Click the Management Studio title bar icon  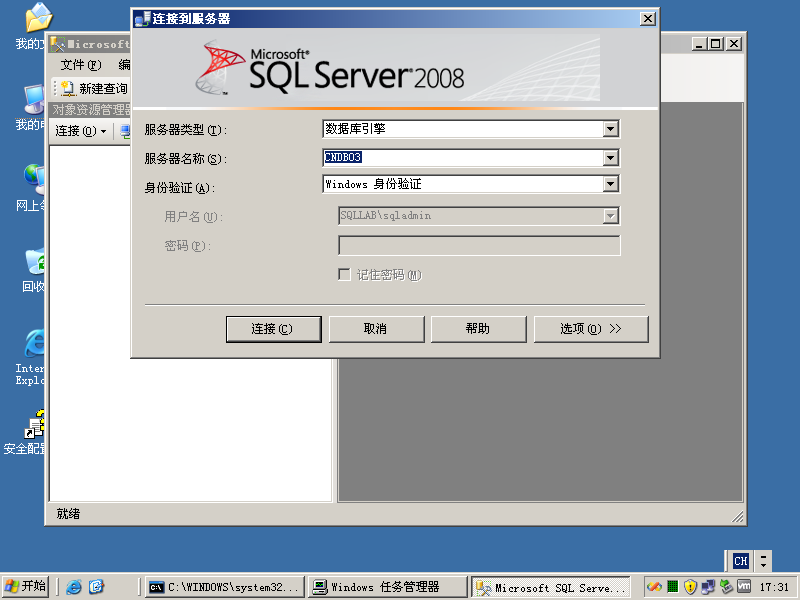[x=57, y=44]
